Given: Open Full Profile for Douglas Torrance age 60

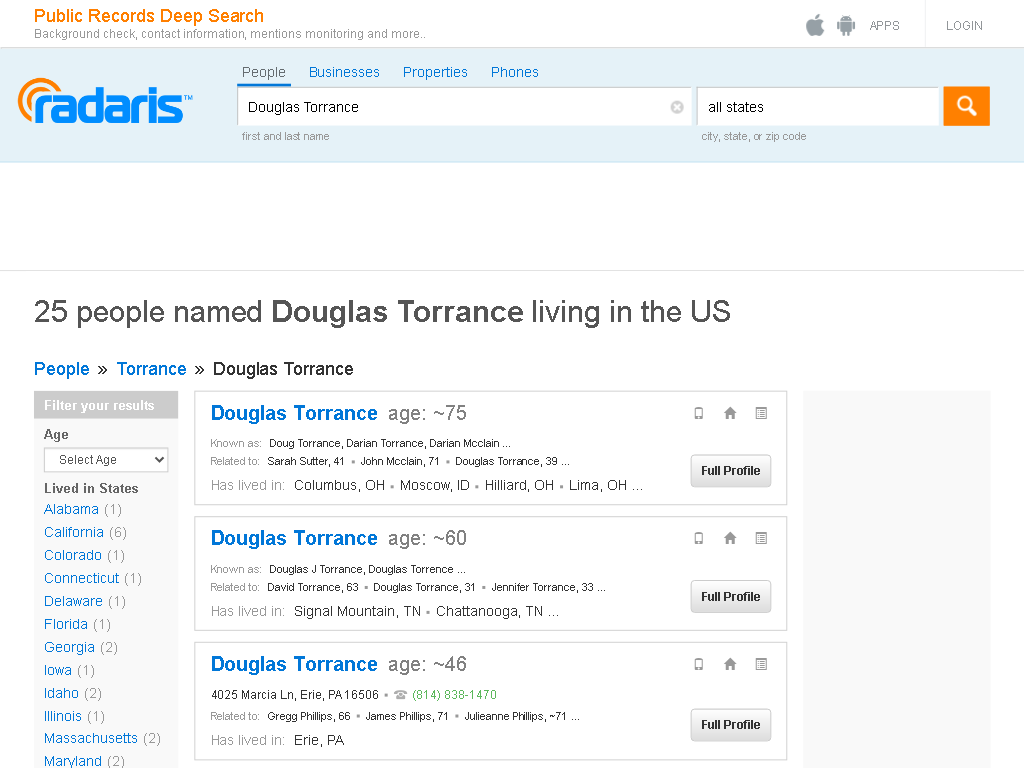Looking at the screenshot, I should click(x=731, y=596).
